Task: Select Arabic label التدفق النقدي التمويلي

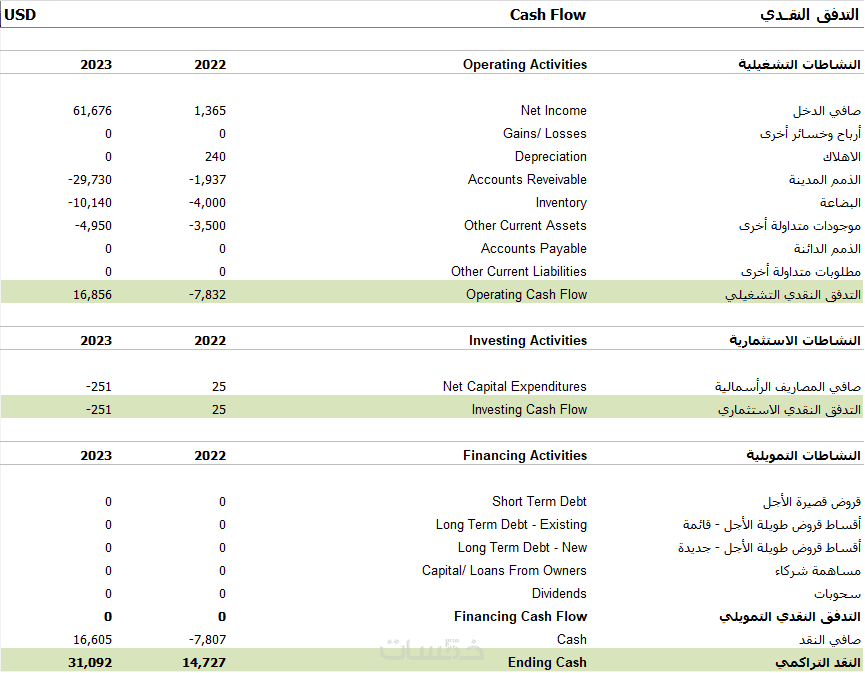Action: [x=790, y=617]
